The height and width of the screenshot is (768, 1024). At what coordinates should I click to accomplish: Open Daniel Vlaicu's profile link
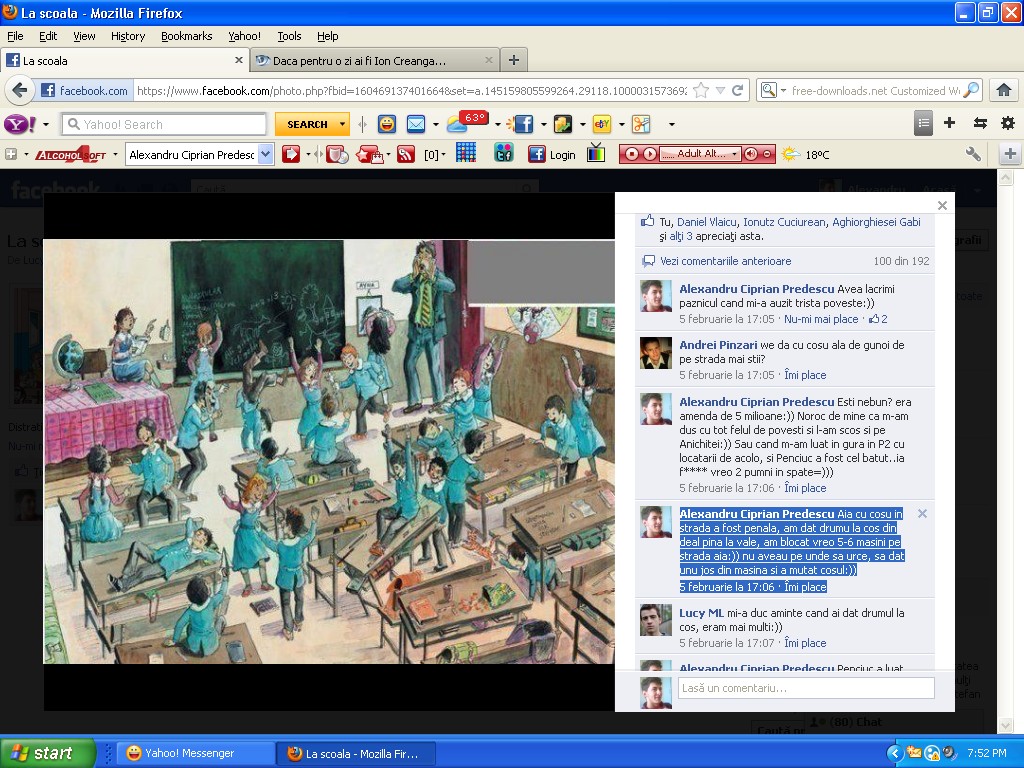[x=707, y=222]
